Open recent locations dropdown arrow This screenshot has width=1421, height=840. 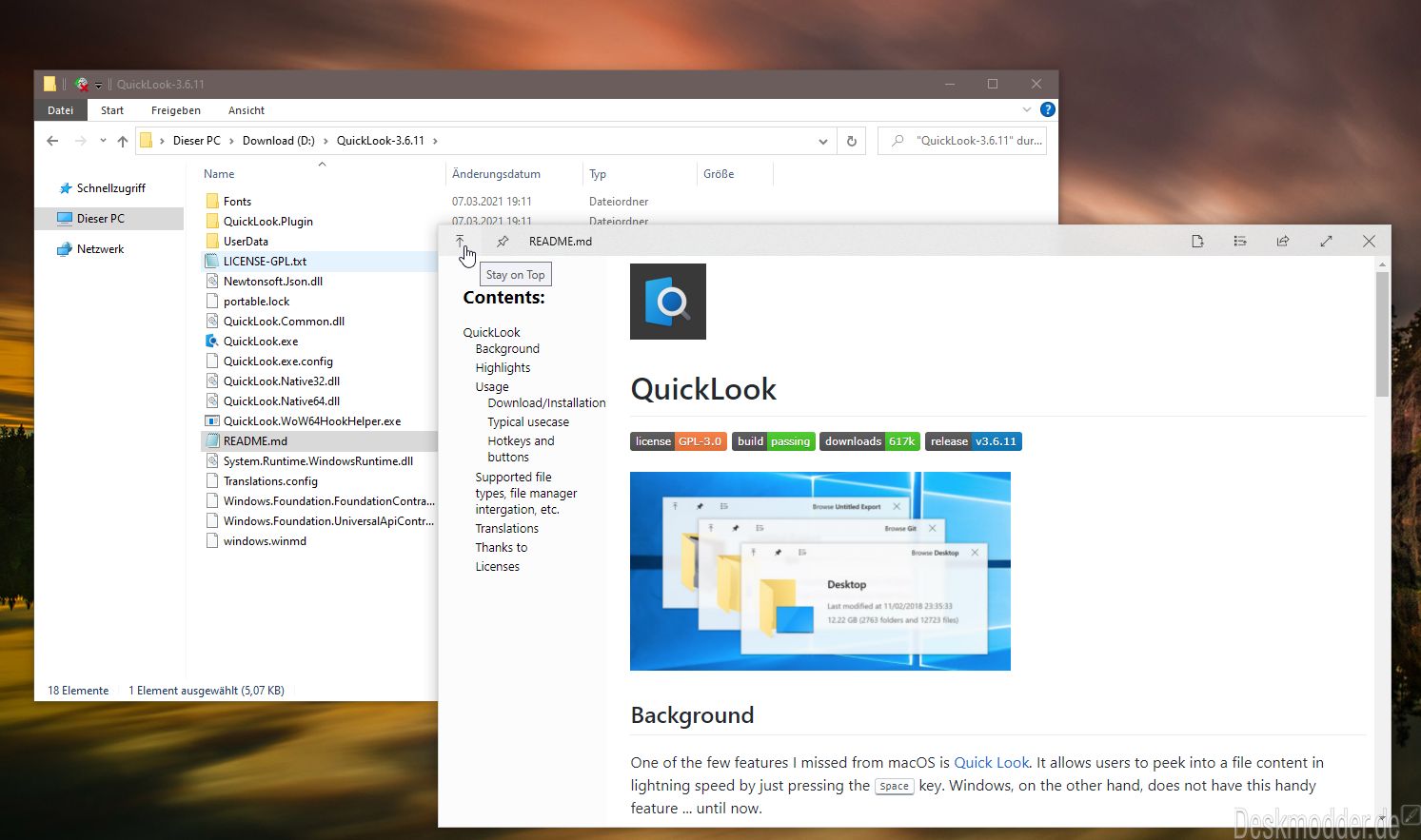[103, 141]
